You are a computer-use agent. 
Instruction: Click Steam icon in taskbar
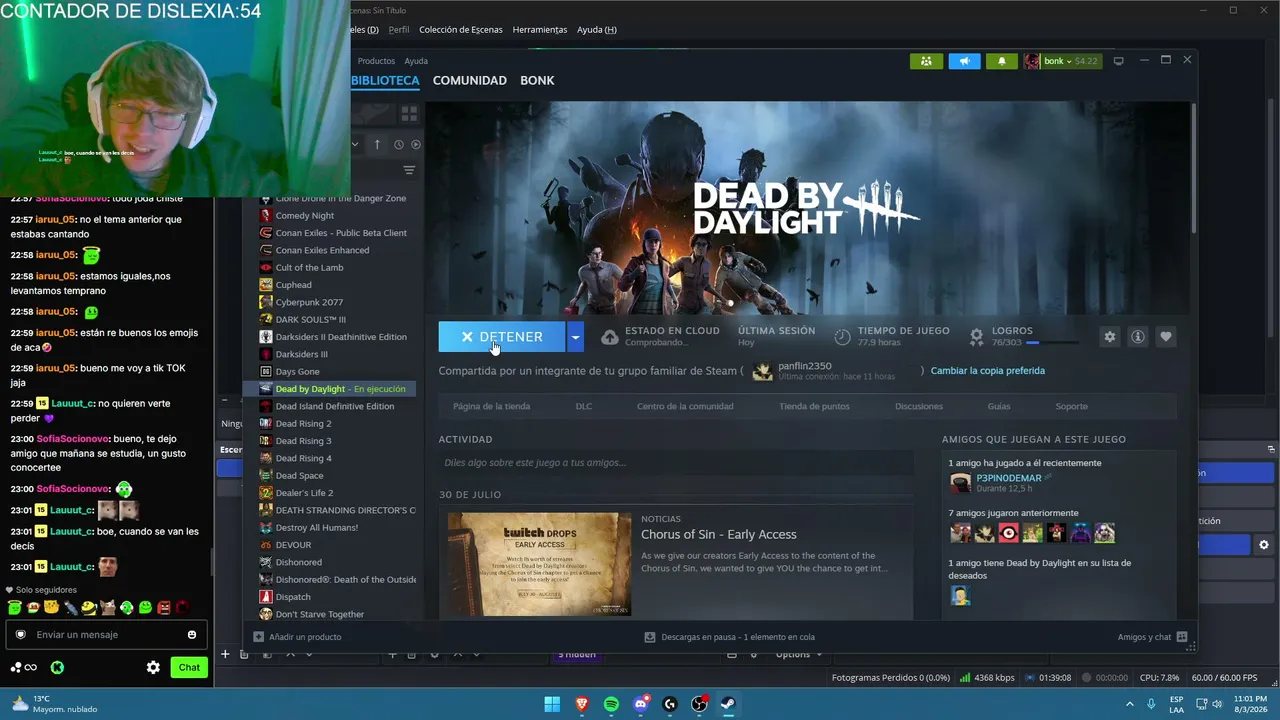pos(729,704)
